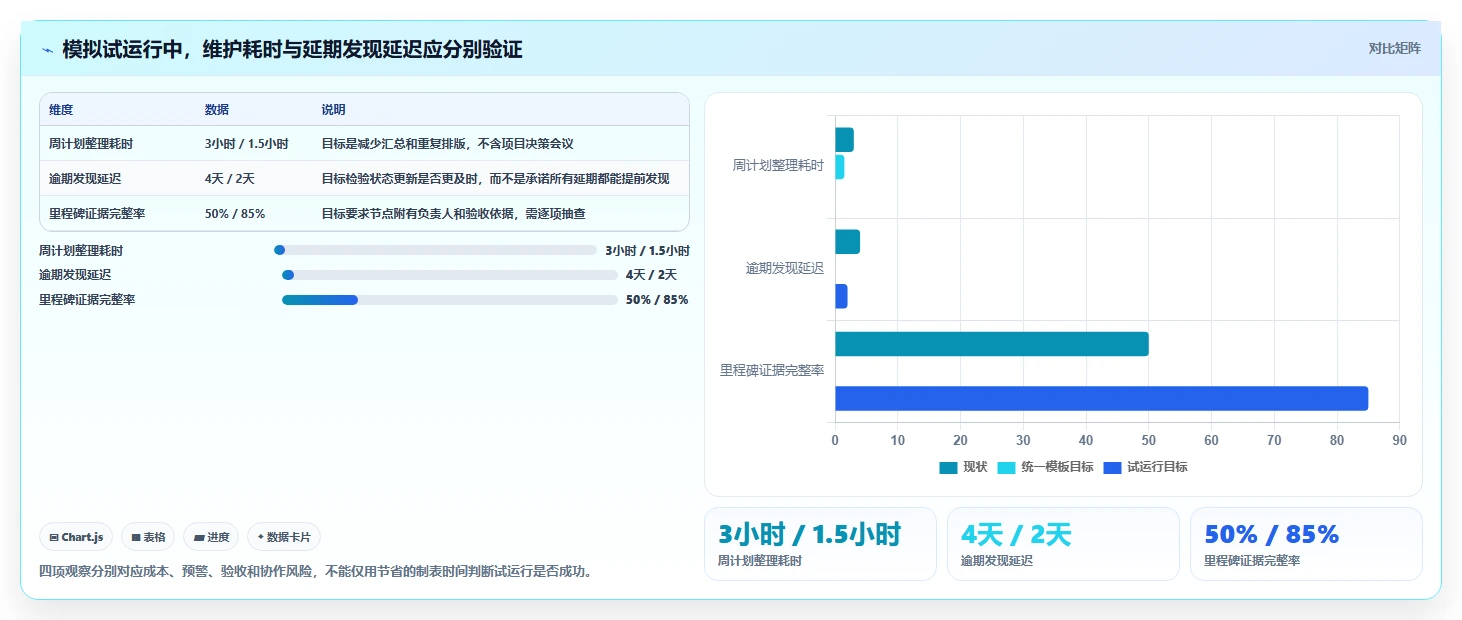Click the 对比矩阵 label in header
This screenshot has width=1462, height=620.
coord(1394,48)
